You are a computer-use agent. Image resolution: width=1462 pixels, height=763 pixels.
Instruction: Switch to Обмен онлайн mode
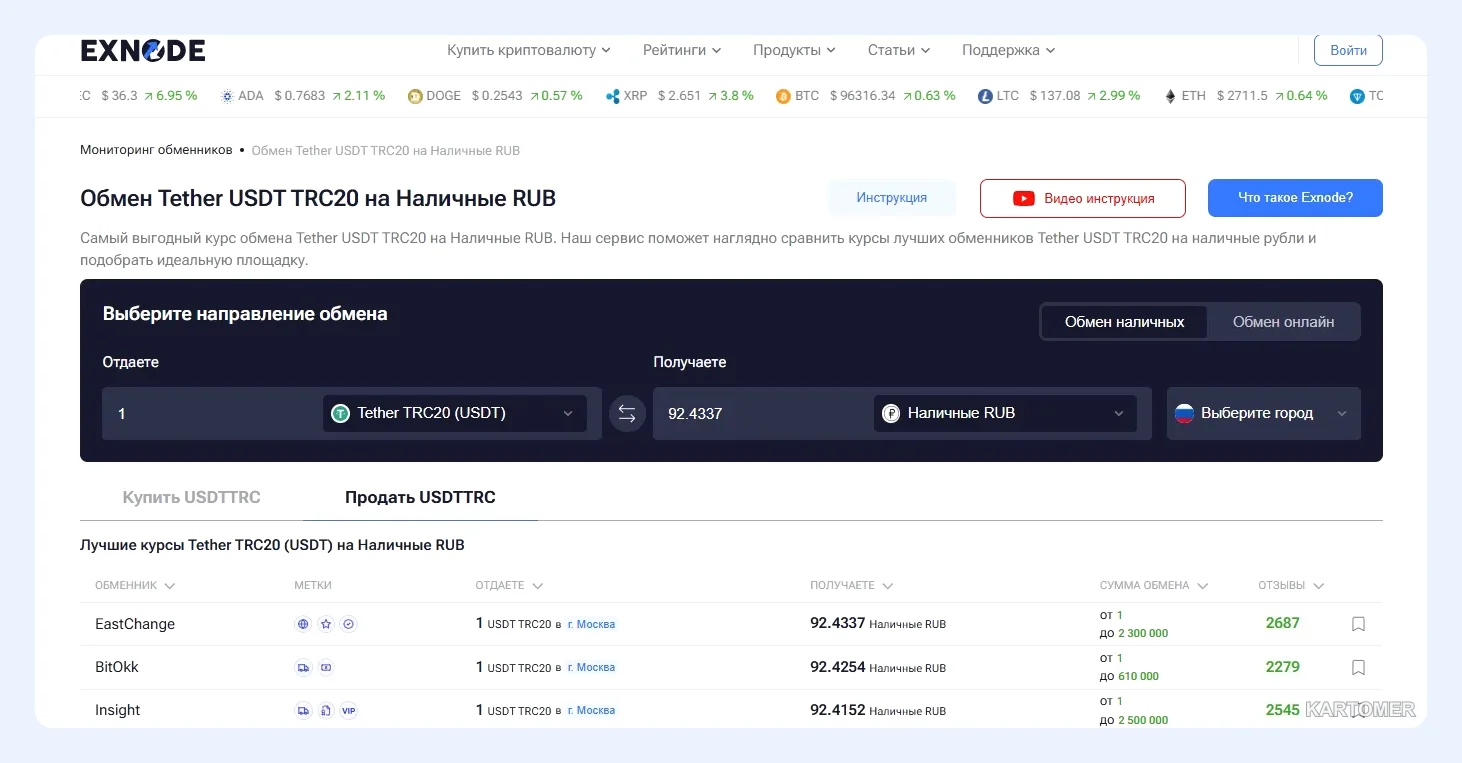pos(1283,322)
